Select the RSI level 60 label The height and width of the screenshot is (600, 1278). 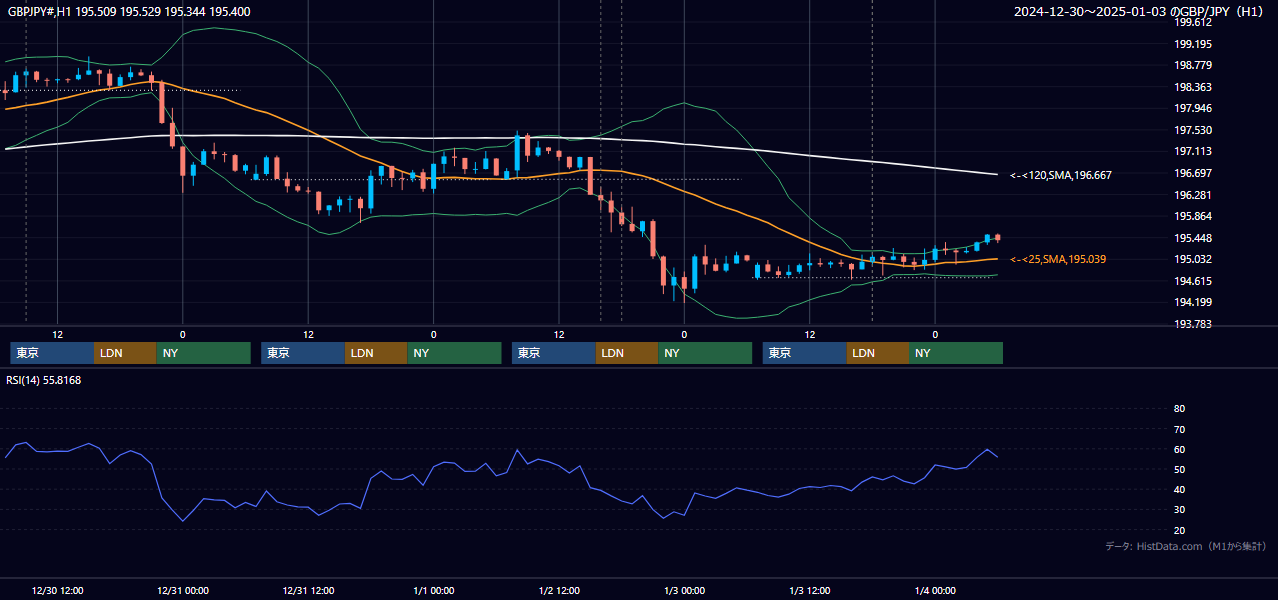[1179, 449]
